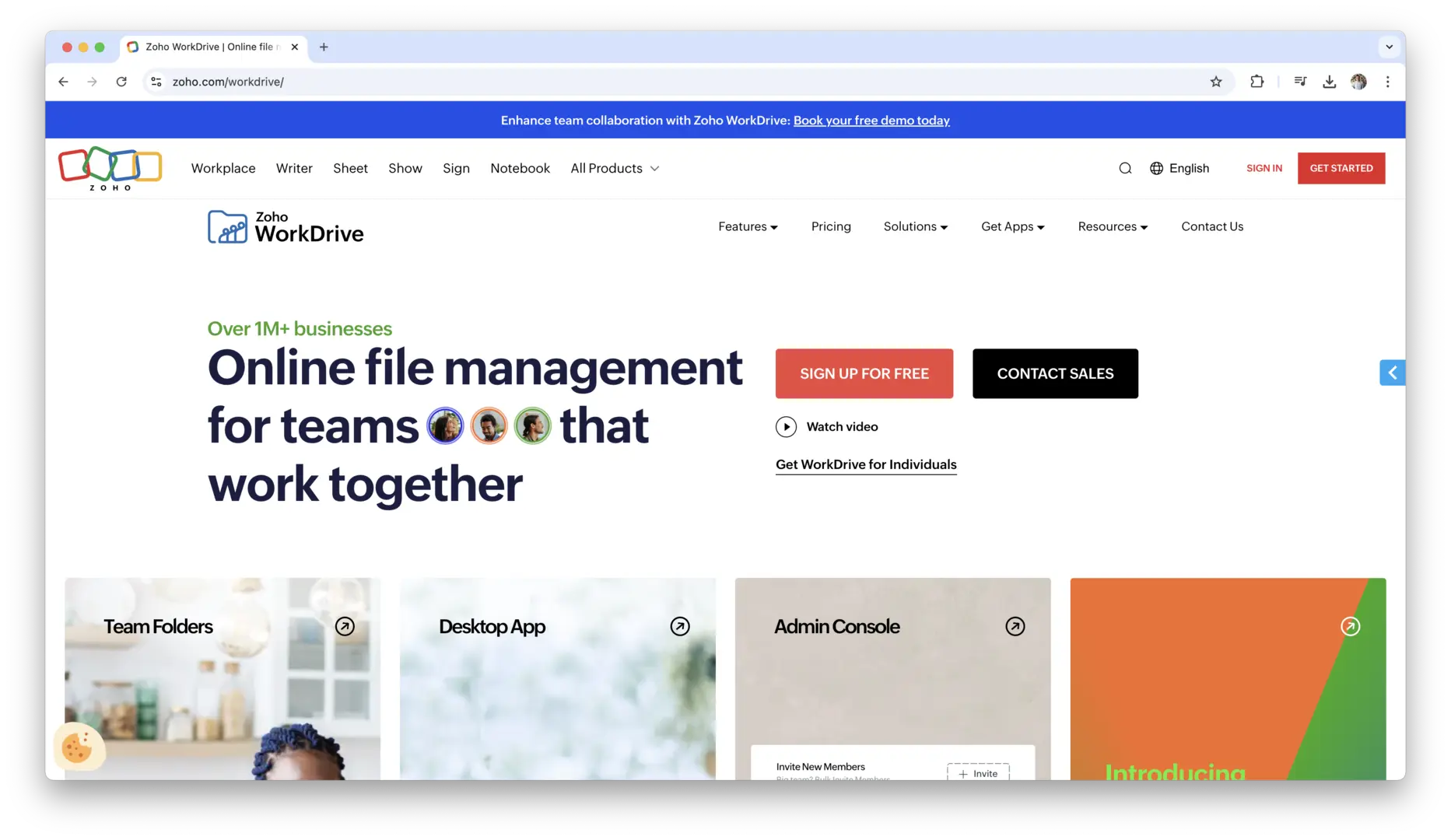Open the cookie preferences icon
Image resolution: width=1451 pixels, height=840 pixels.
(78, 747)
